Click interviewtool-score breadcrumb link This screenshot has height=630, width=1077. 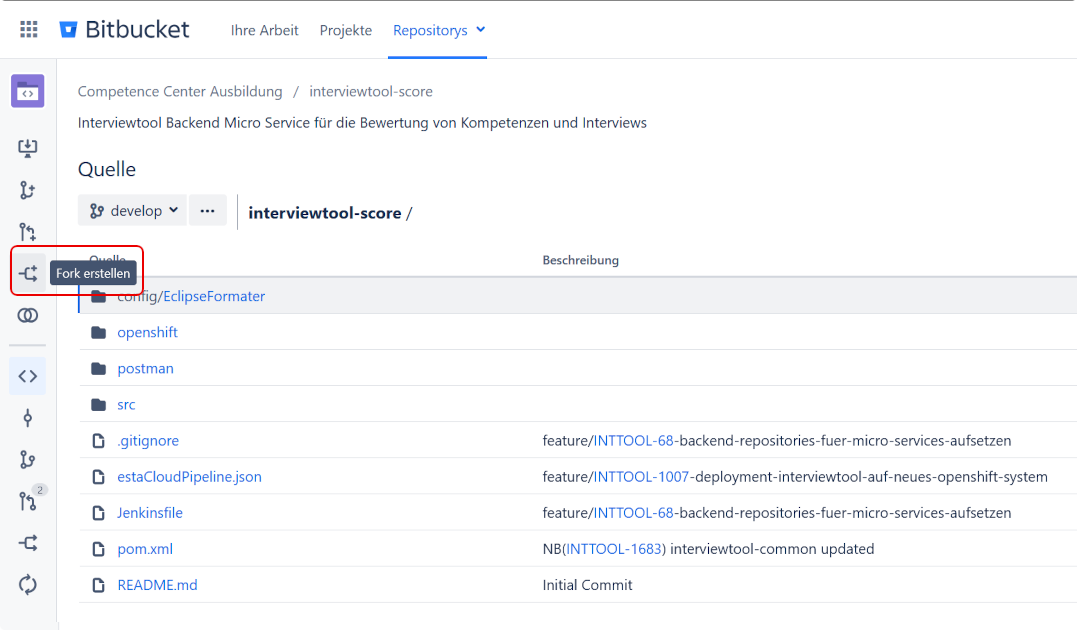[371, 91]
